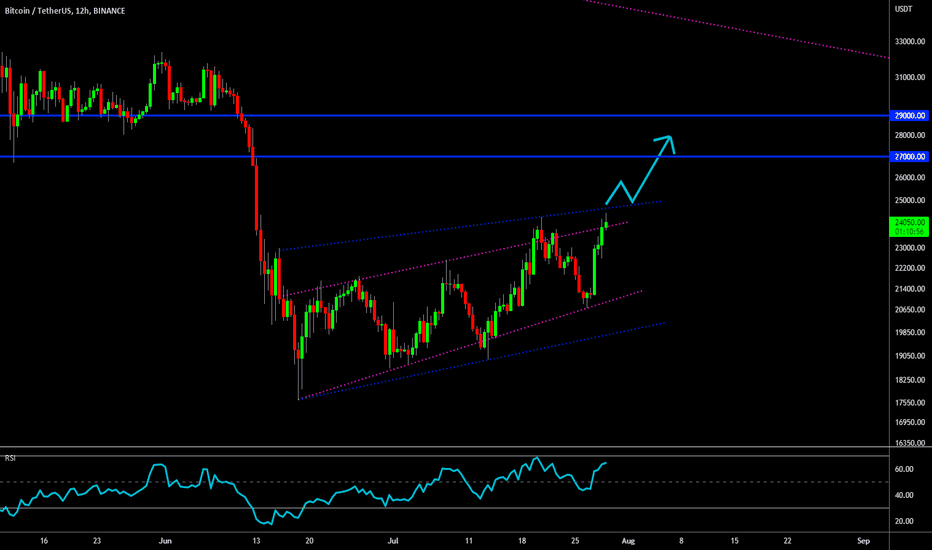Click the Sep date label on time axis
This screenshot has height=550, width=932.
pos(864,541)
